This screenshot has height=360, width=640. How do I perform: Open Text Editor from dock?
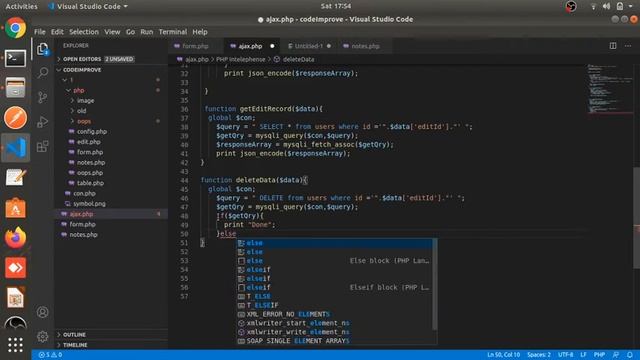click(16, 178)
